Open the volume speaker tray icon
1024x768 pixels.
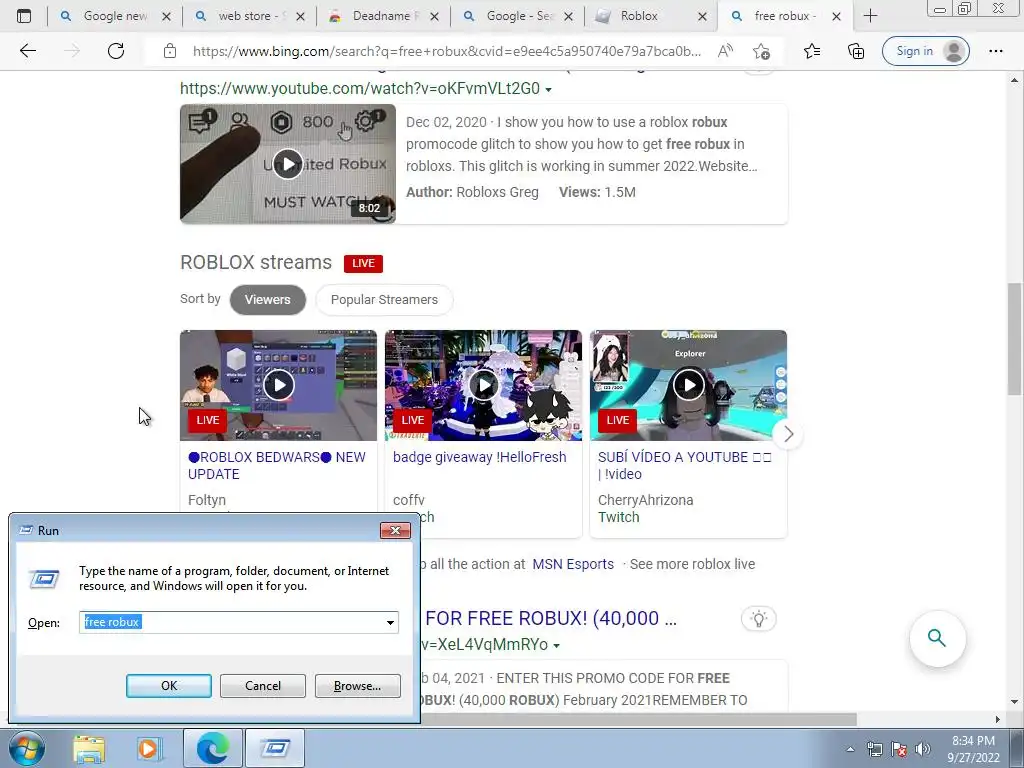click(x=923, y=749)
